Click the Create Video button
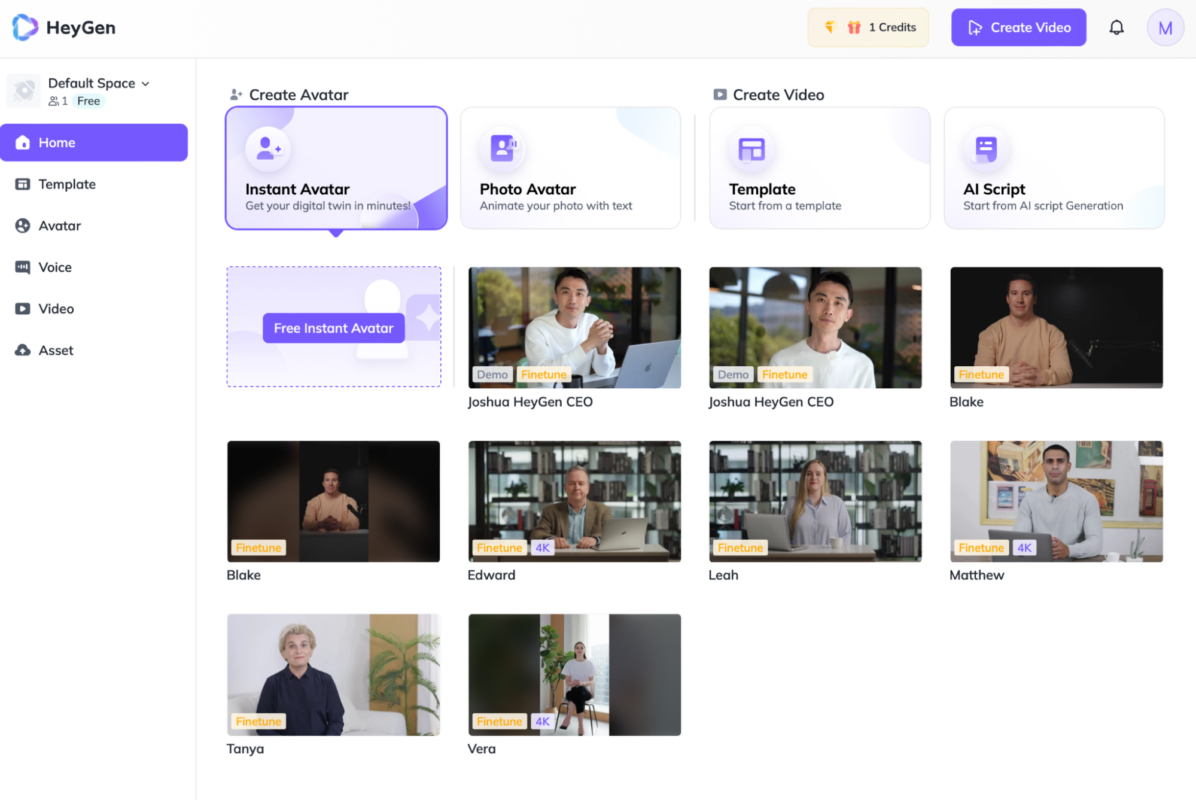Screen dimensions: 1196x800 [1018, 28]
